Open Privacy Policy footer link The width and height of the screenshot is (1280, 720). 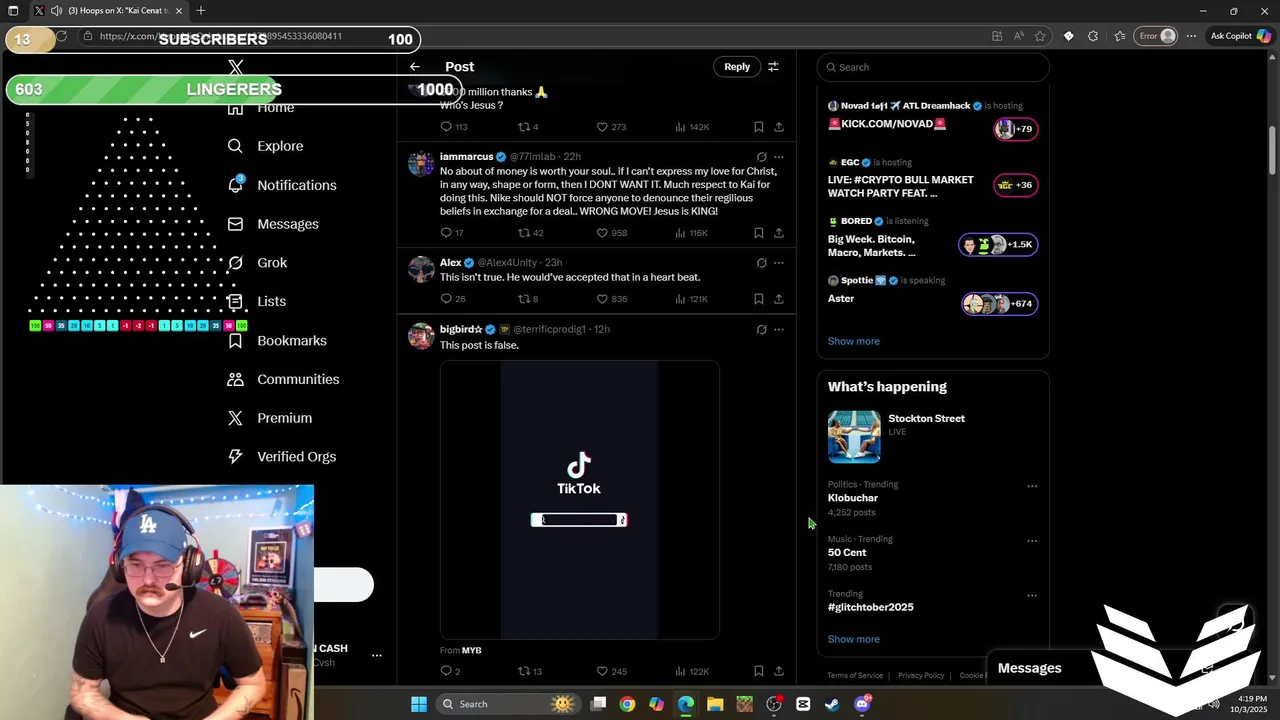921,676
